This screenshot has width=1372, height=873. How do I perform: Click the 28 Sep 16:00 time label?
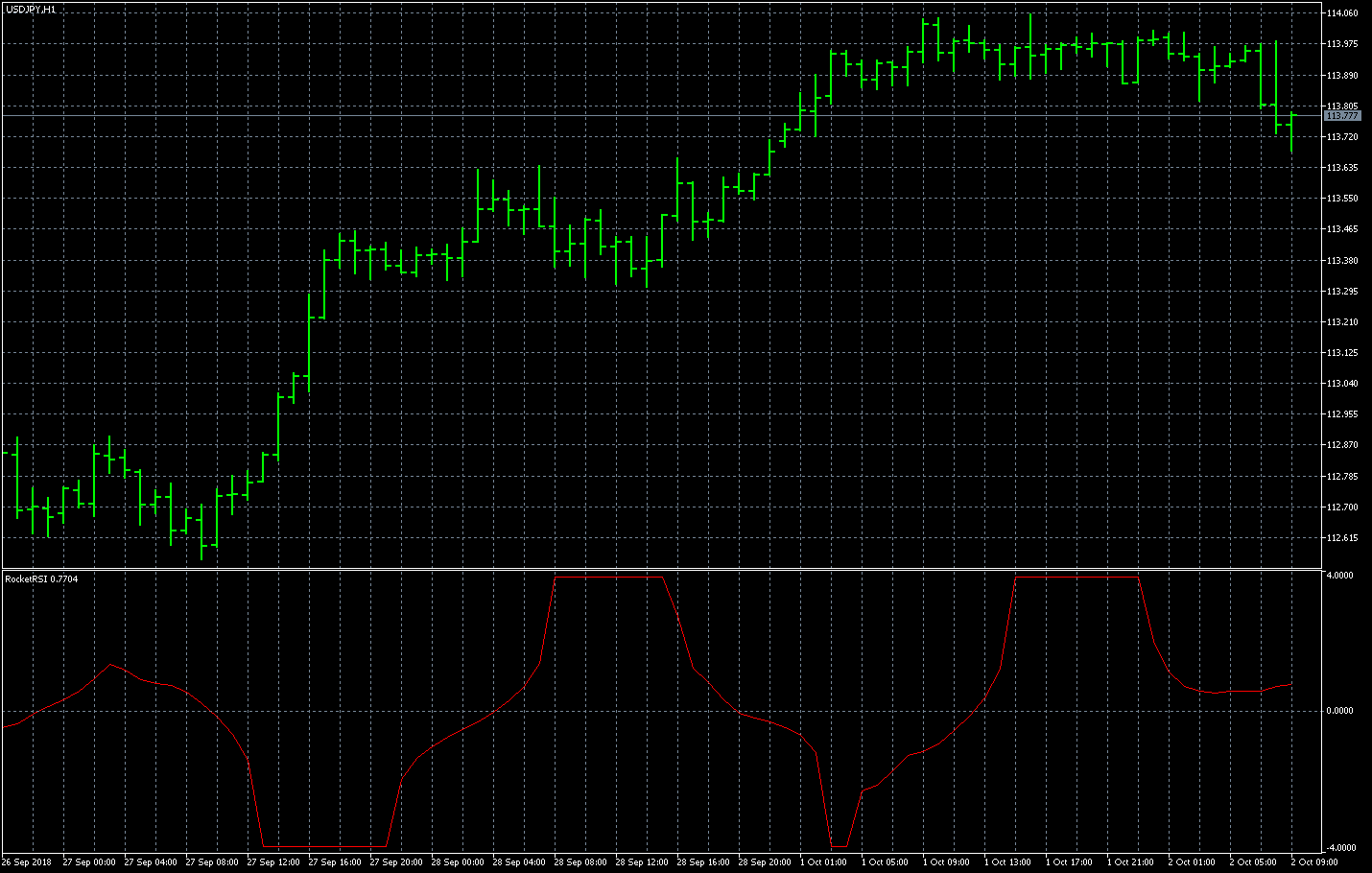click(x=703, y=862)
